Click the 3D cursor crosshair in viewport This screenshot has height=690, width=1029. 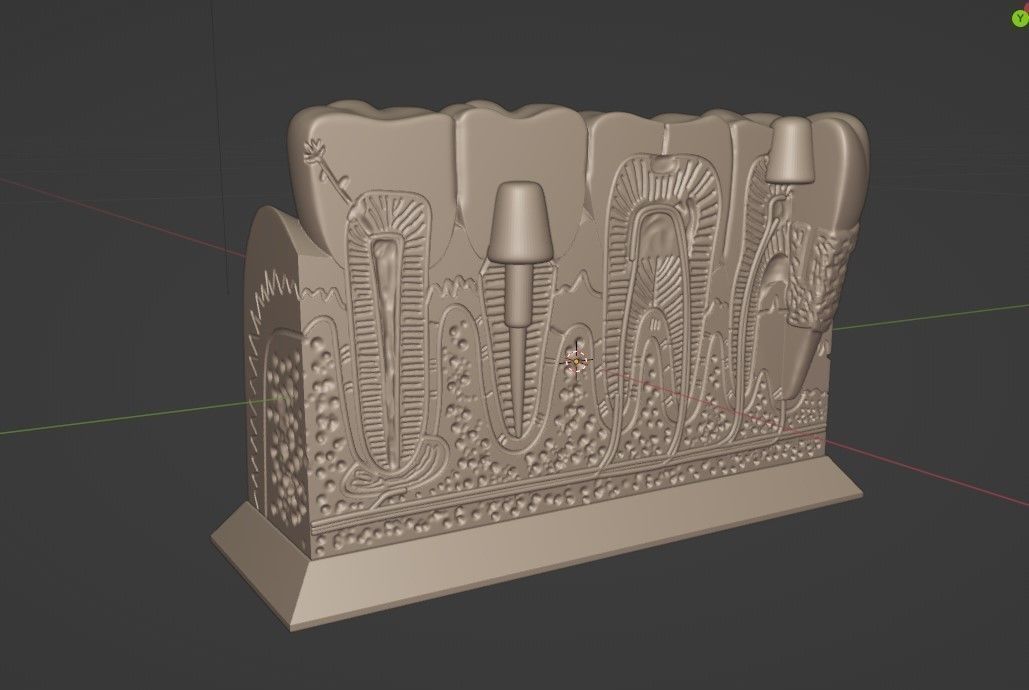click(576, 361)
